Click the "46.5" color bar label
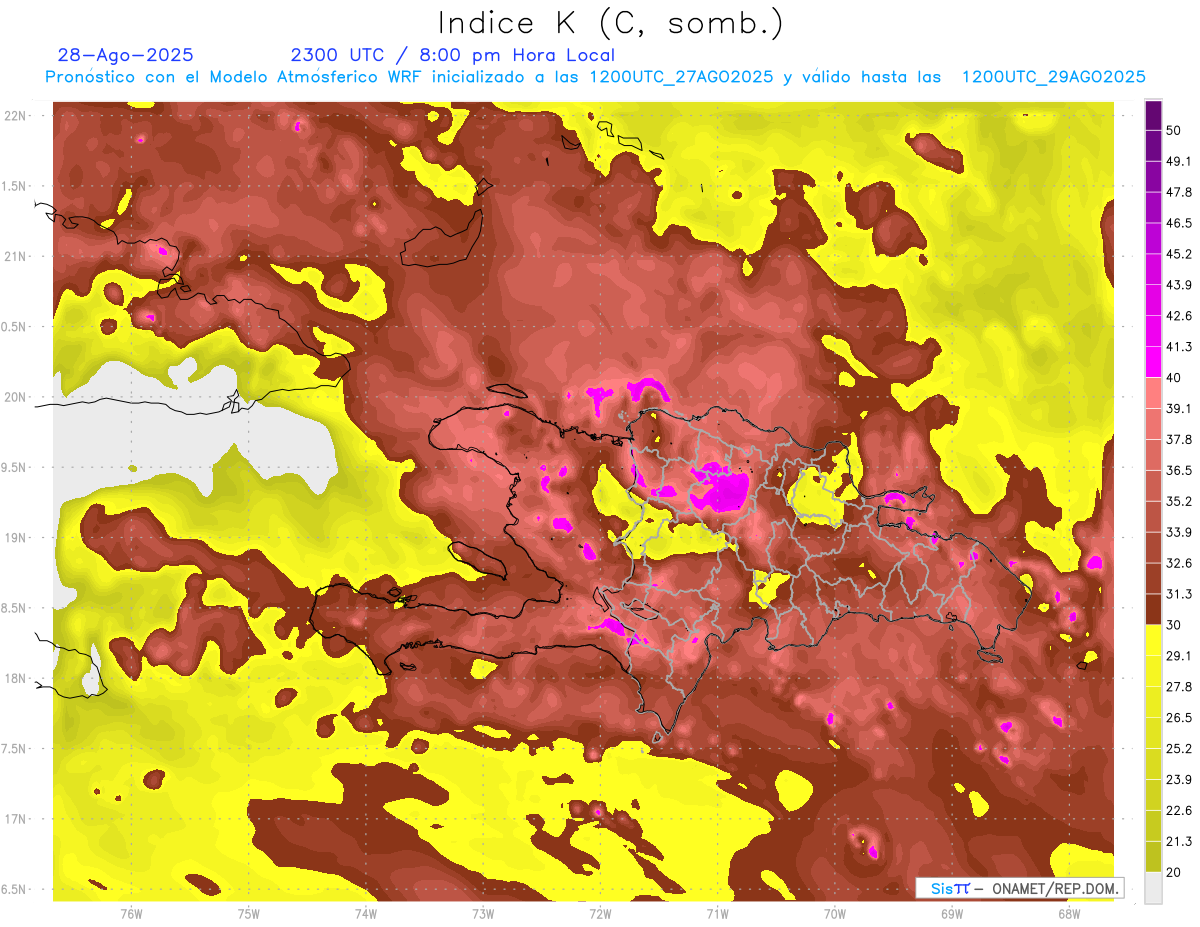1200x927 pixels. coord(1178,223)
